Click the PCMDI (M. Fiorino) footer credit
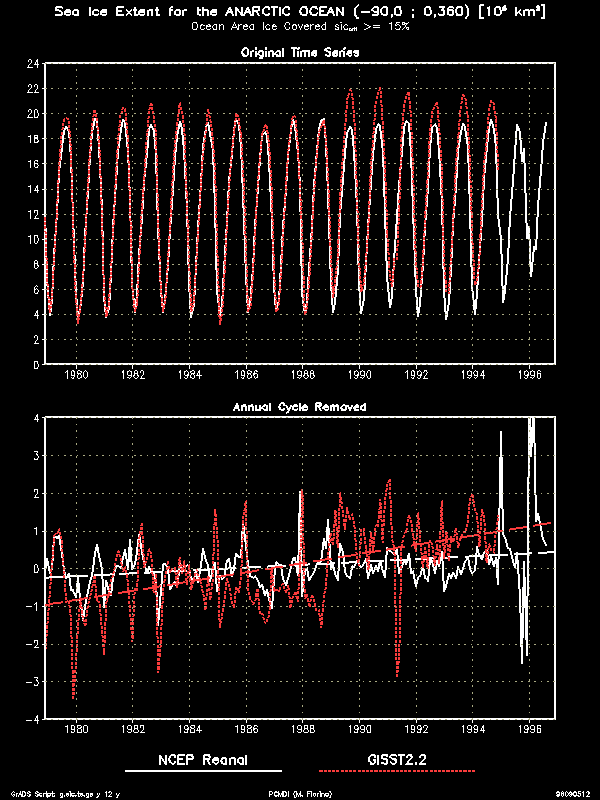 point(300,793)
